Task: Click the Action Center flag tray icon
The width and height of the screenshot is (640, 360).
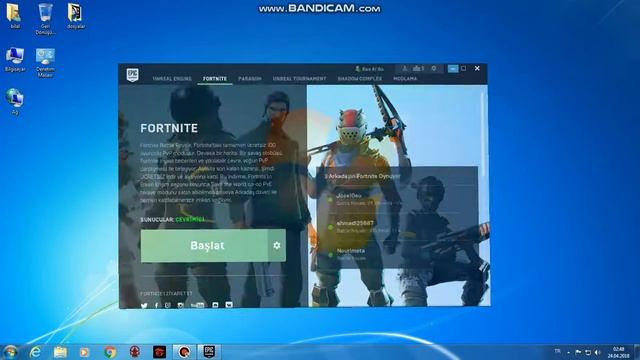Action: click(578, 352)
